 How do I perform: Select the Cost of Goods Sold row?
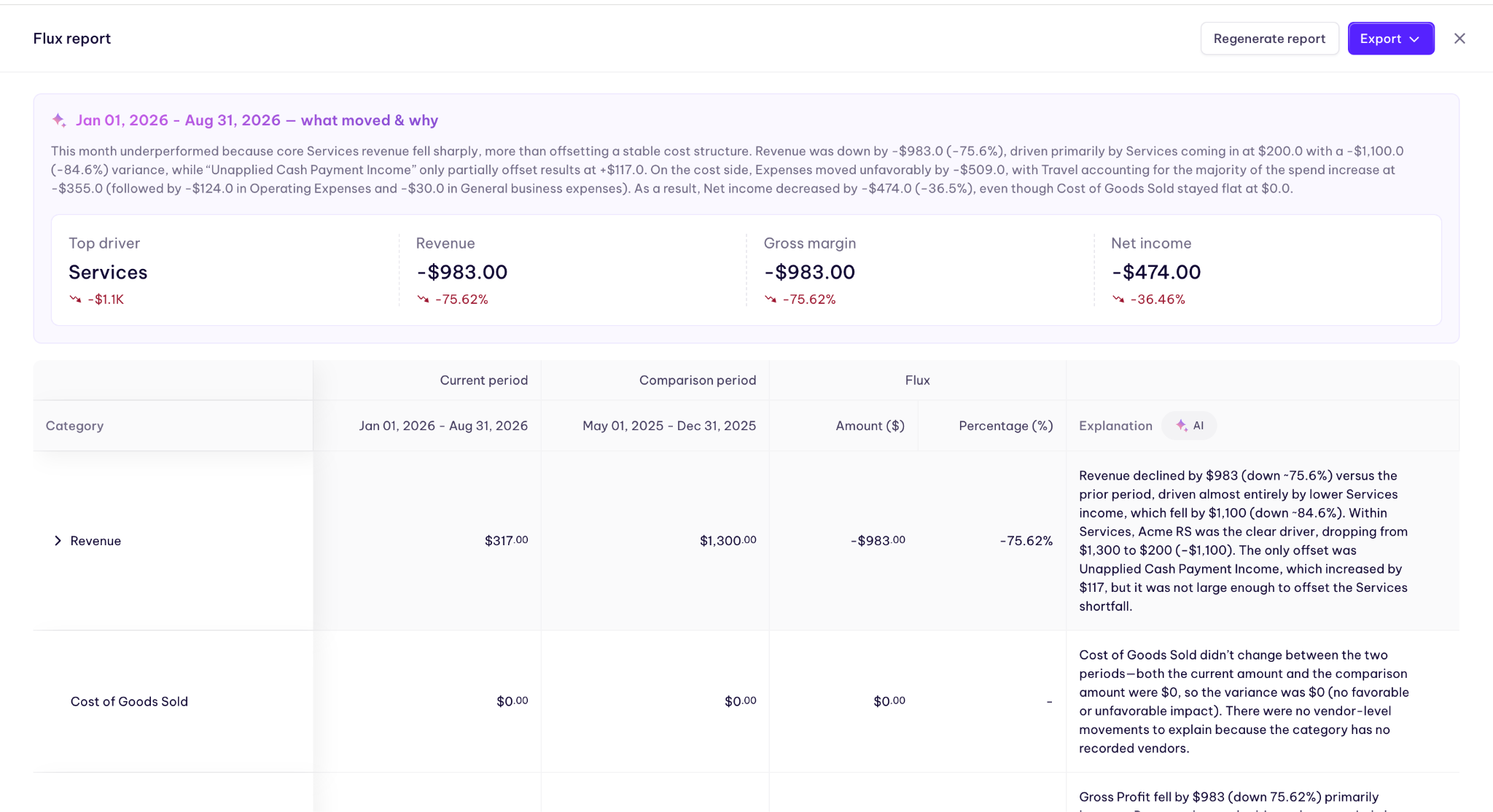point(746,701)
